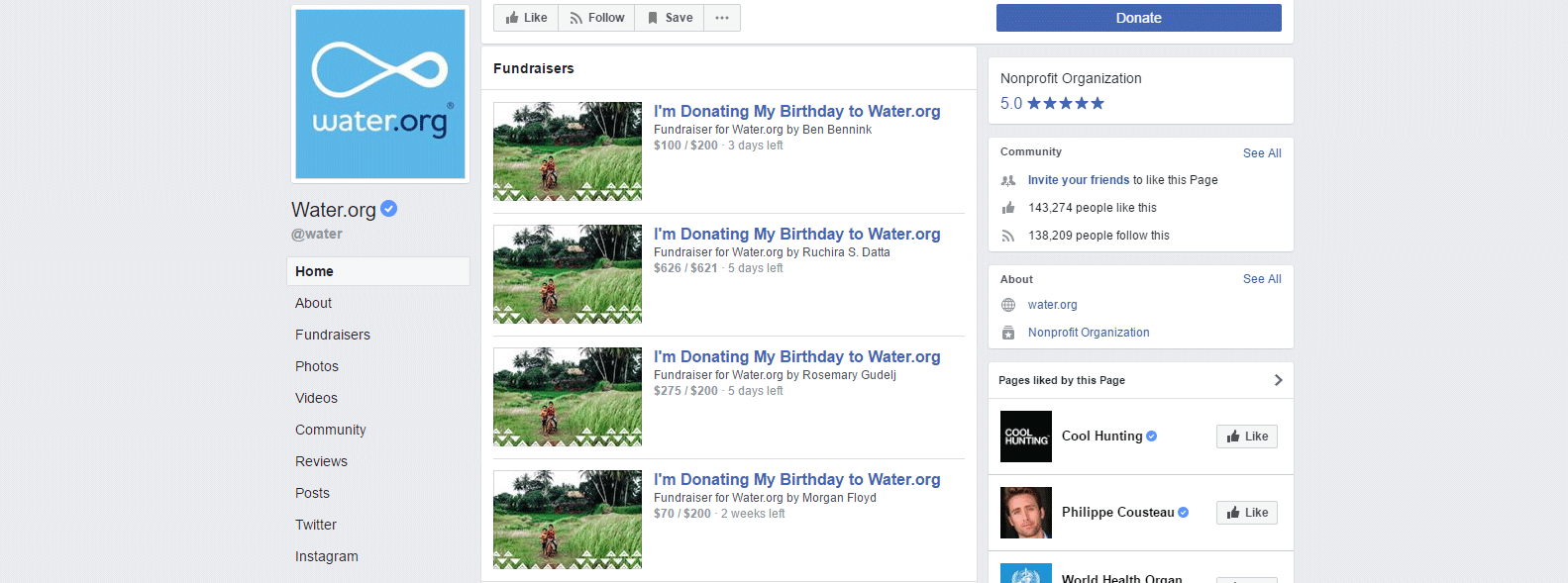Click the invite friends people icon

pyautogui.click(x=1008, y=180)
